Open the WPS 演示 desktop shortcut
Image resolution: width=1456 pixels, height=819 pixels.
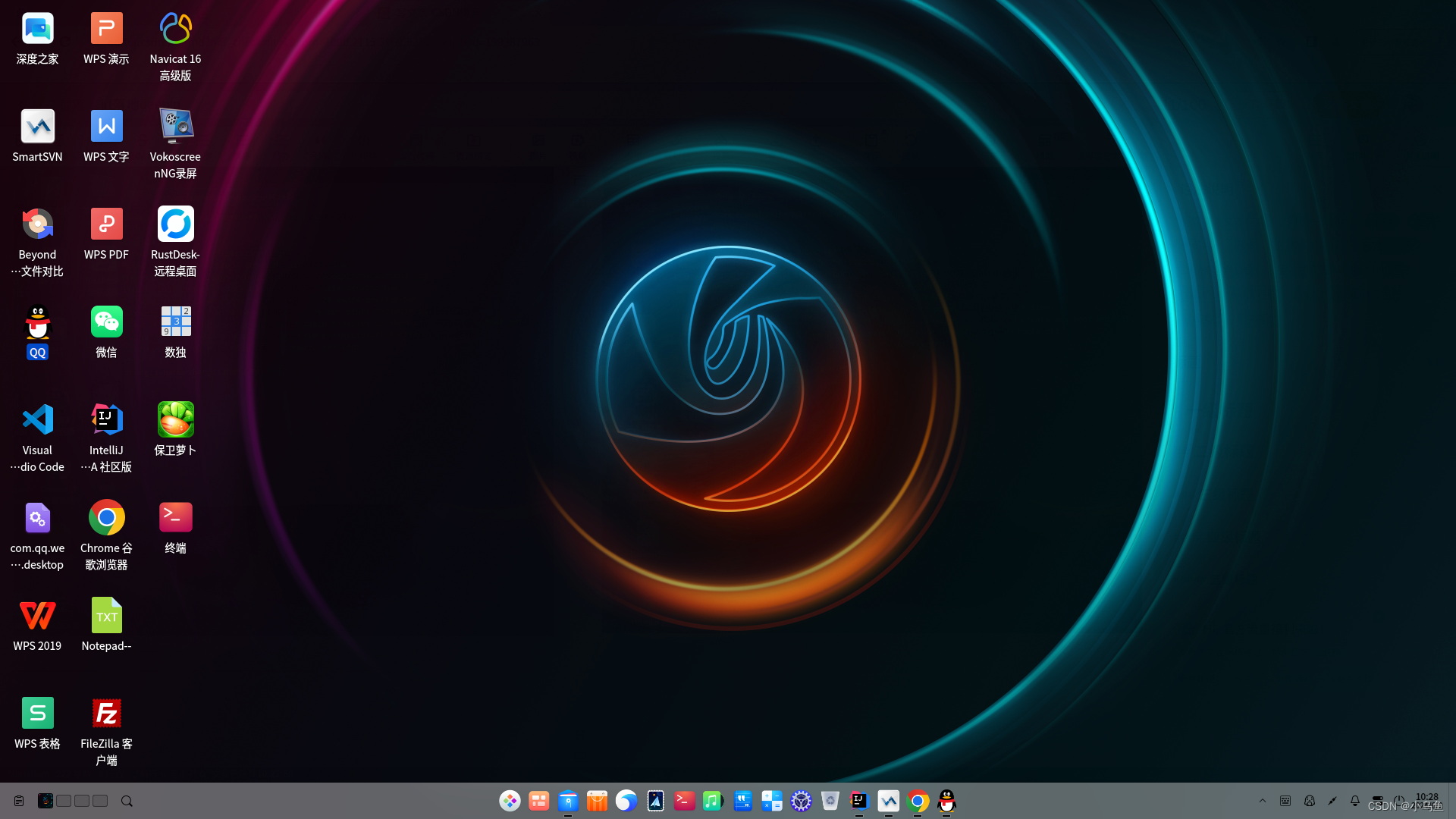106,38
